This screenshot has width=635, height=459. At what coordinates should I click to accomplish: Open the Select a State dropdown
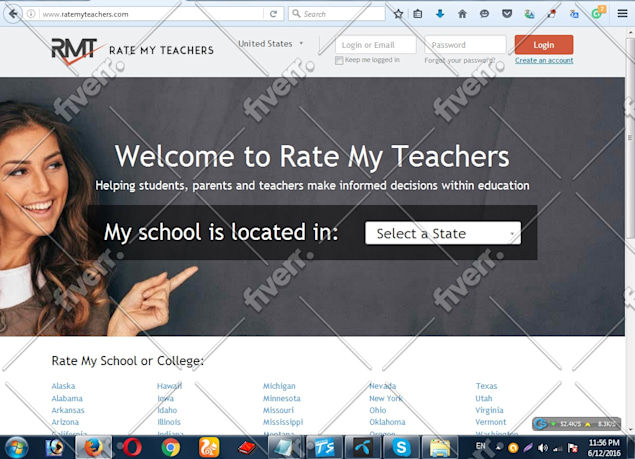[443, 233]
